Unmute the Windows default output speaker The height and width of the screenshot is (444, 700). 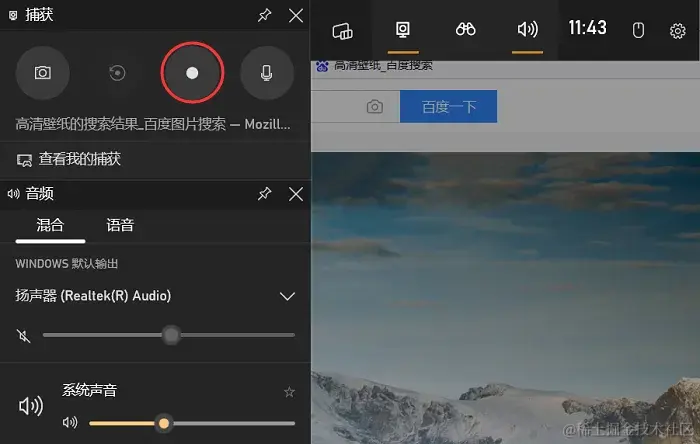[x=23, y=336]
